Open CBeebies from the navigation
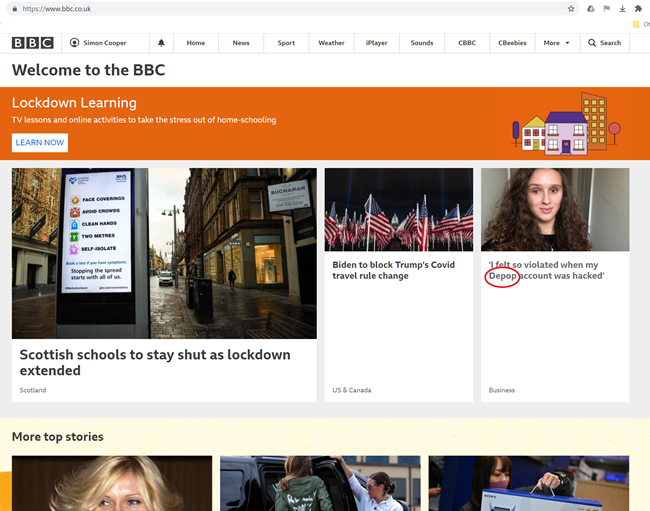Image resolution: width=650 pixels, height=511 pixels. click(x=512, y=43)
